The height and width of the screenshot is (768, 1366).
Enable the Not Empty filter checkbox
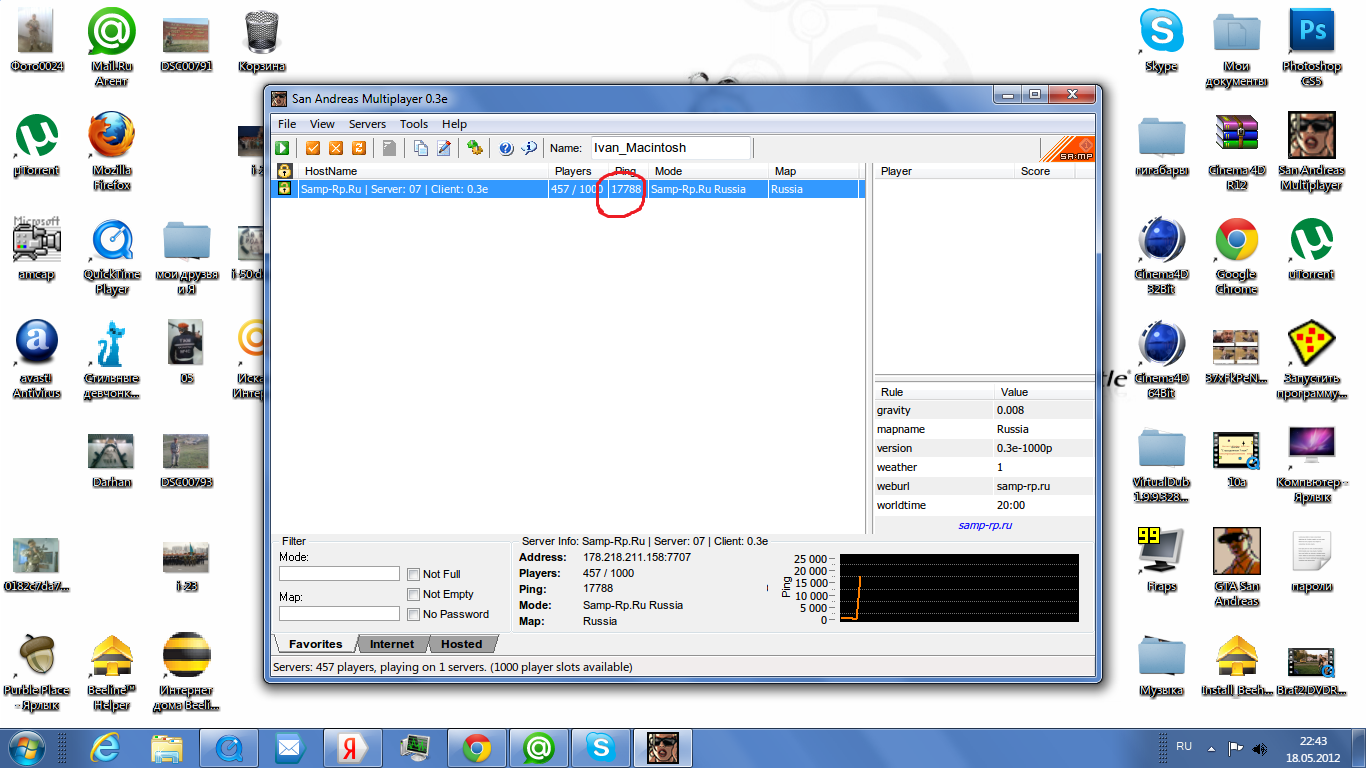tap(413, 594)
